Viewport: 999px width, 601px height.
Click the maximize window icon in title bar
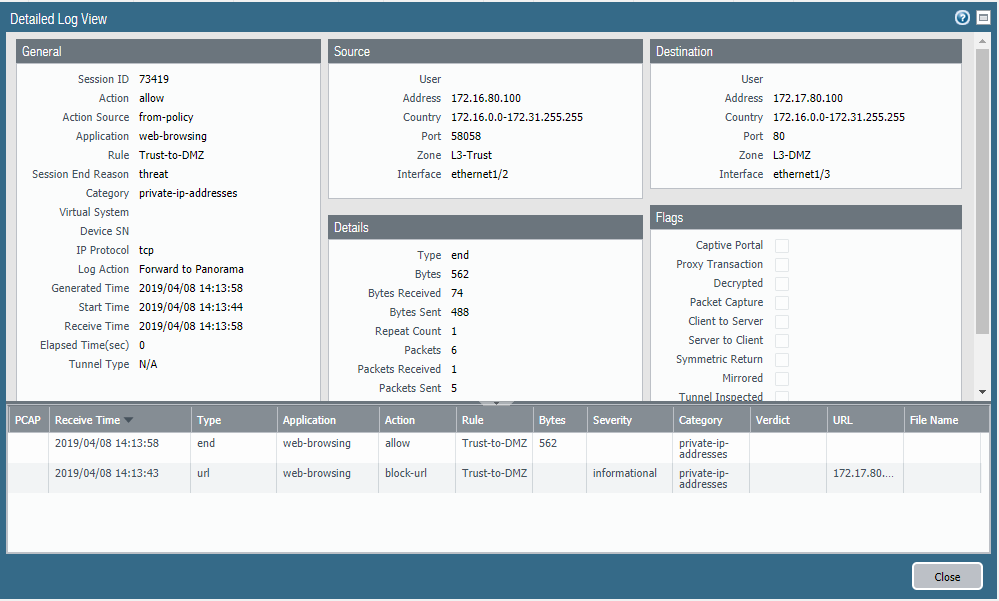pyautogui.click(x=983, y=18)
